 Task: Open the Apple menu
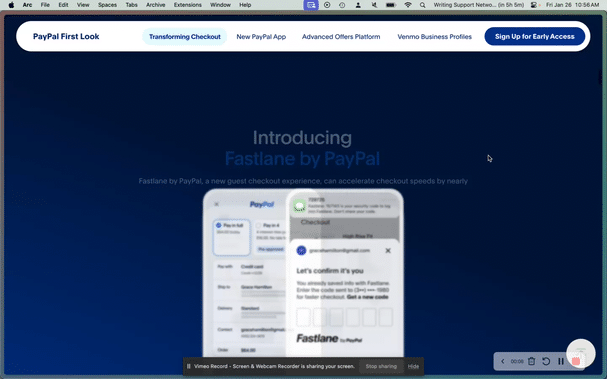[11, 5]
